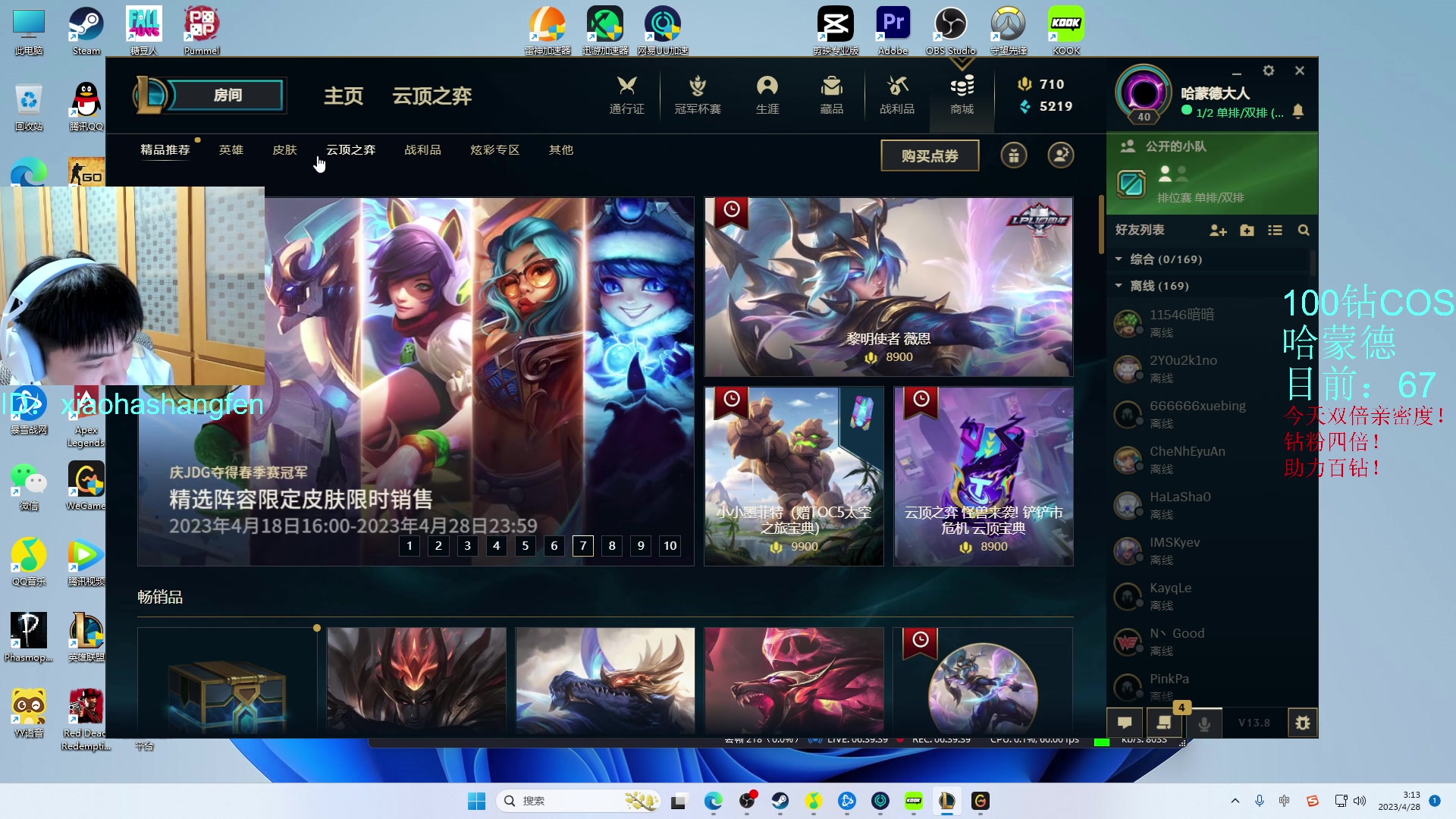Go to banner slide 8

612,546
